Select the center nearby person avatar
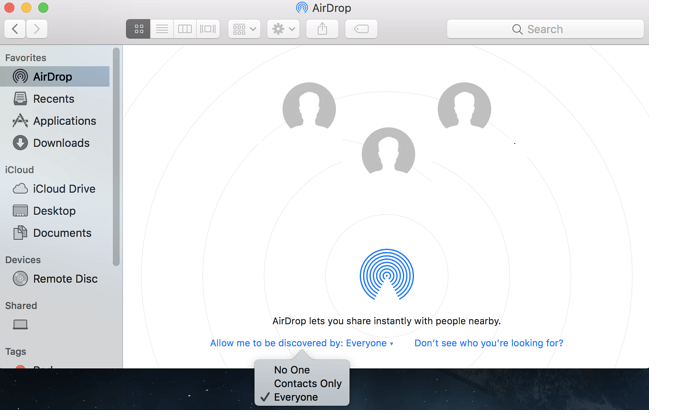Viewport: 682px width, 416px height. pyautogui.click(x=388, y=151)
